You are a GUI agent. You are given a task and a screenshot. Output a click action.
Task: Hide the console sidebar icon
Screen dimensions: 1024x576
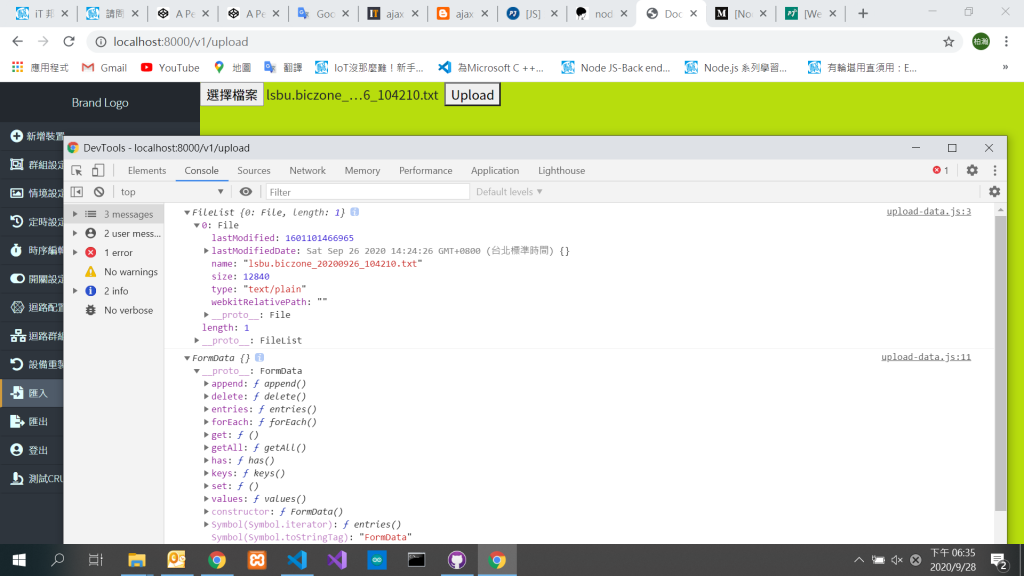click(76, 192)
